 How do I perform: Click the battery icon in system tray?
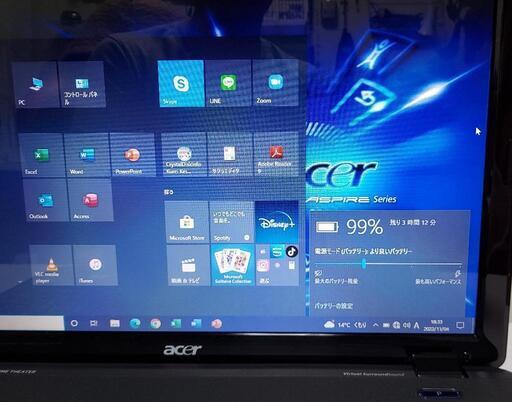[386, 325]
